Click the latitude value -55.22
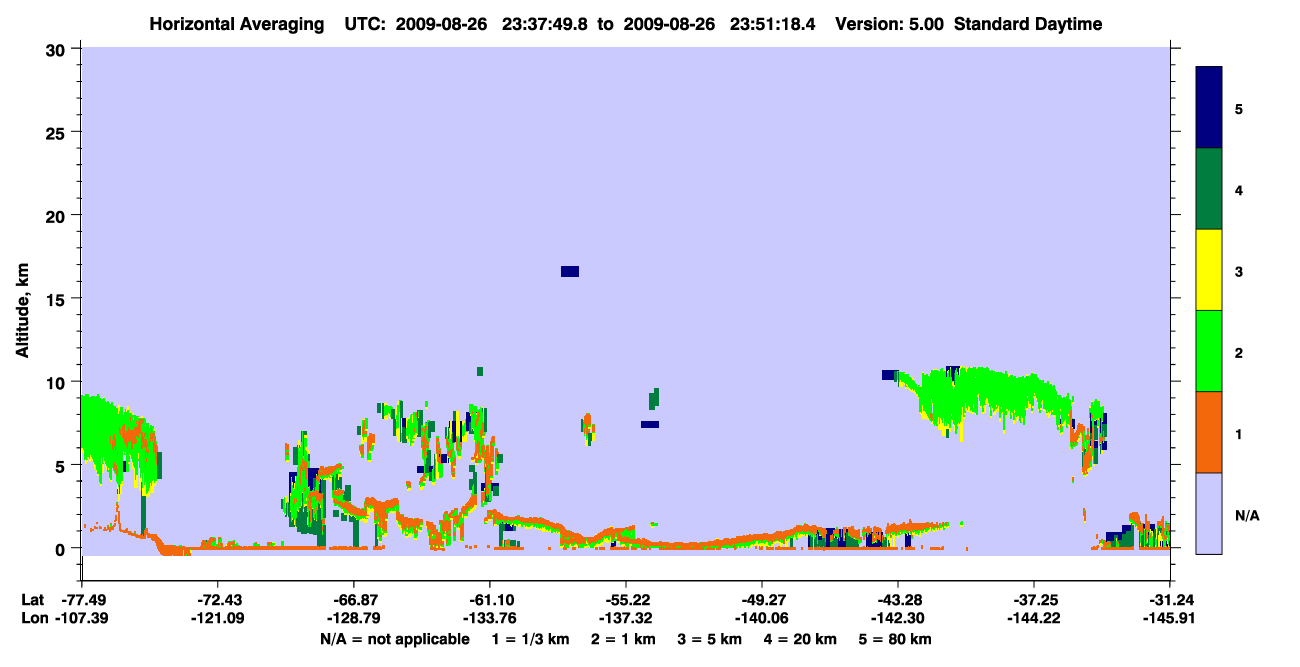This screenshot has height=667, width=1300. pyautogui.click(x=626, y=599)
